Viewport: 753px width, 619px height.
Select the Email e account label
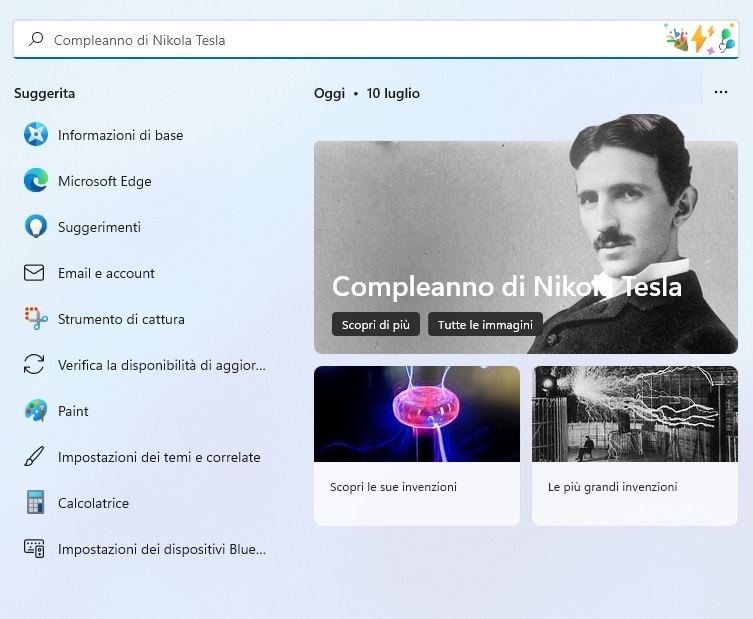(x=106, y=273)
